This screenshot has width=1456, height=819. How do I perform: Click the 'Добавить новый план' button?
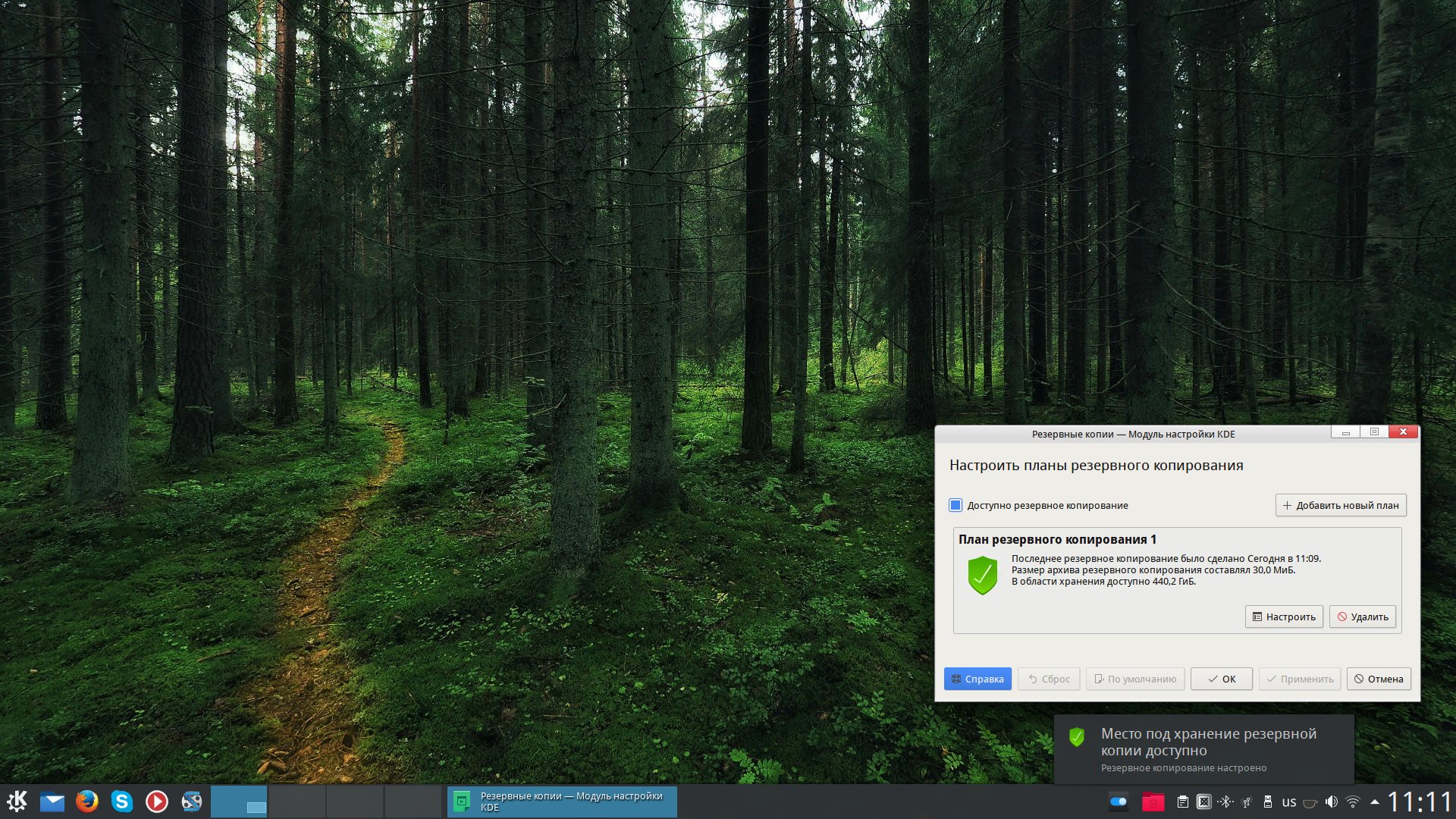point(1340,505)
